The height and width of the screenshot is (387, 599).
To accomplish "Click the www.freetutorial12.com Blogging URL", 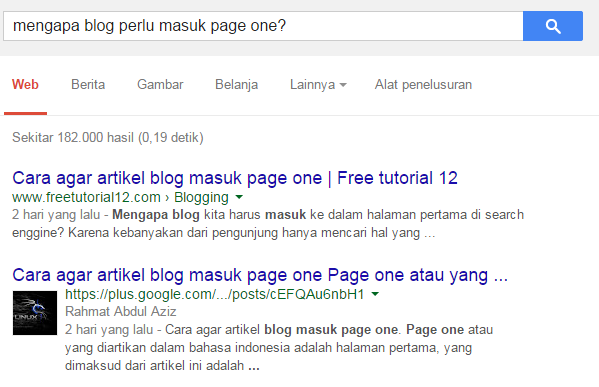I will pyautogui.click(x=120, y=197).
